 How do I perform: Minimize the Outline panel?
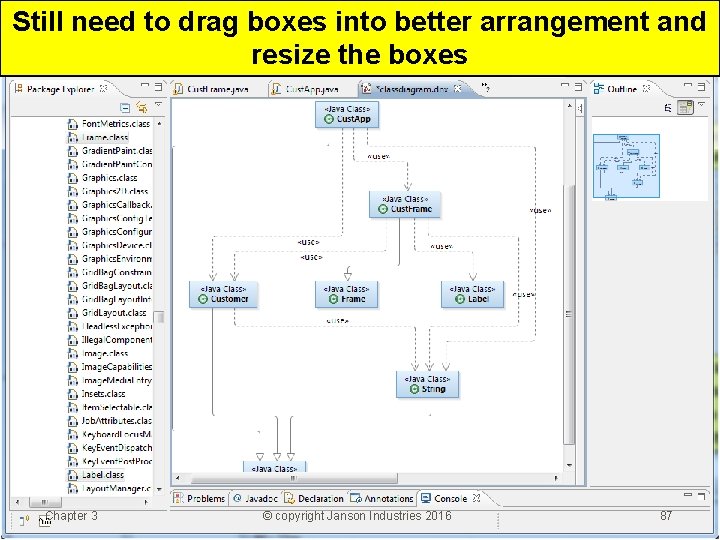688,85
